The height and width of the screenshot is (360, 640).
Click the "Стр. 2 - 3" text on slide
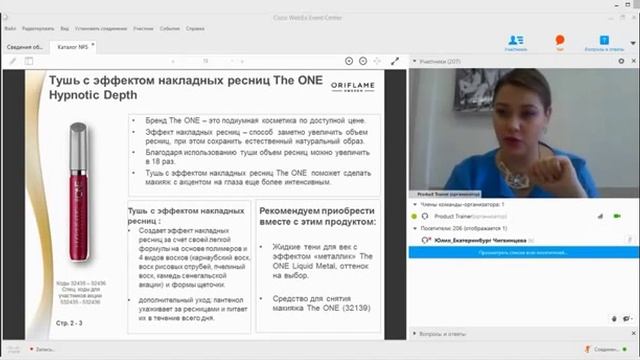pyautogui.click(x=69, y=323)
